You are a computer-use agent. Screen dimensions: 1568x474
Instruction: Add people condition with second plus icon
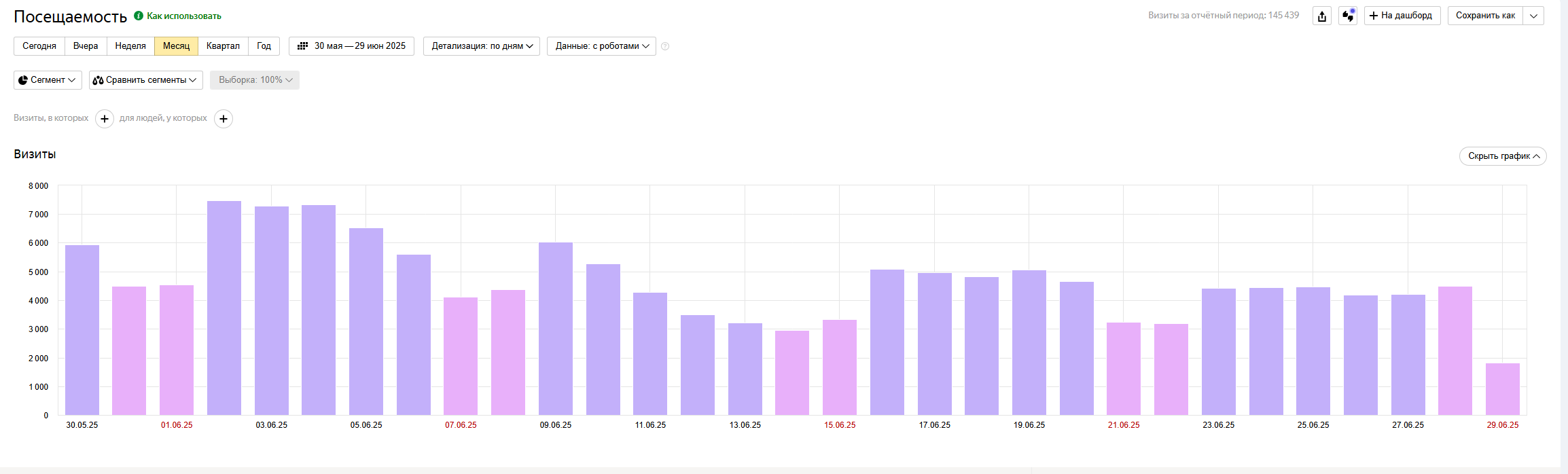pos(224,119)
